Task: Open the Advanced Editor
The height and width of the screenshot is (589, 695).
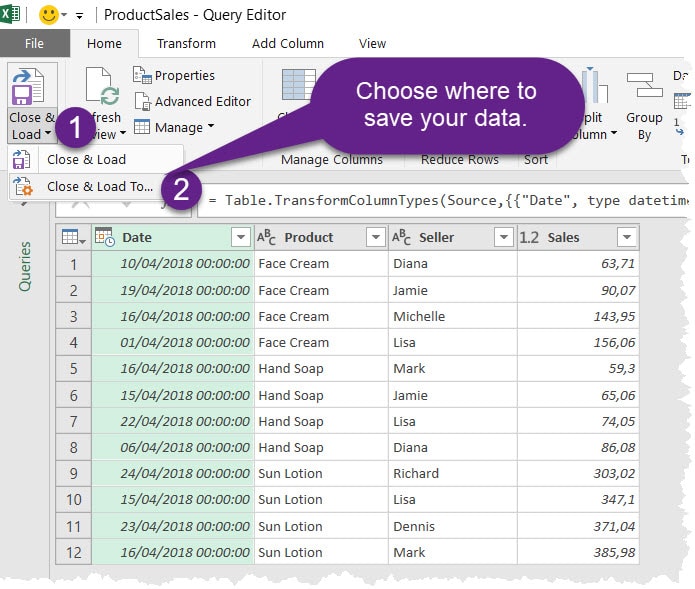Action: (x=192, y=101)
